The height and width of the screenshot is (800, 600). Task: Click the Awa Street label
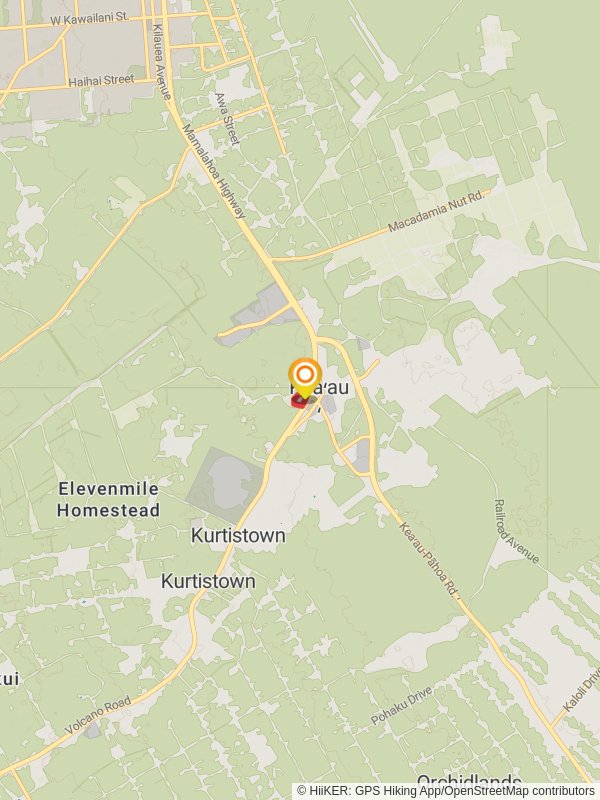tap(227, 118)
